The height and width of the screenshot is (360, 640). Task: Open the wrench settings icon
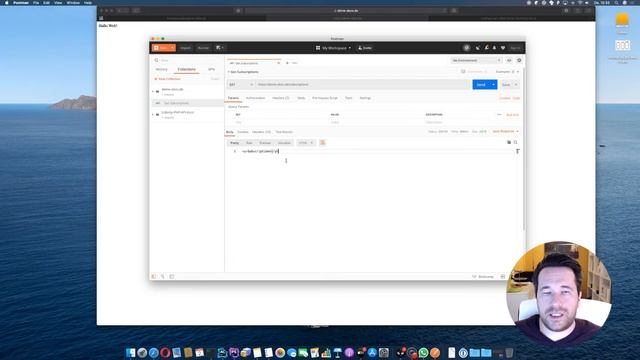(x=487, y=48)
